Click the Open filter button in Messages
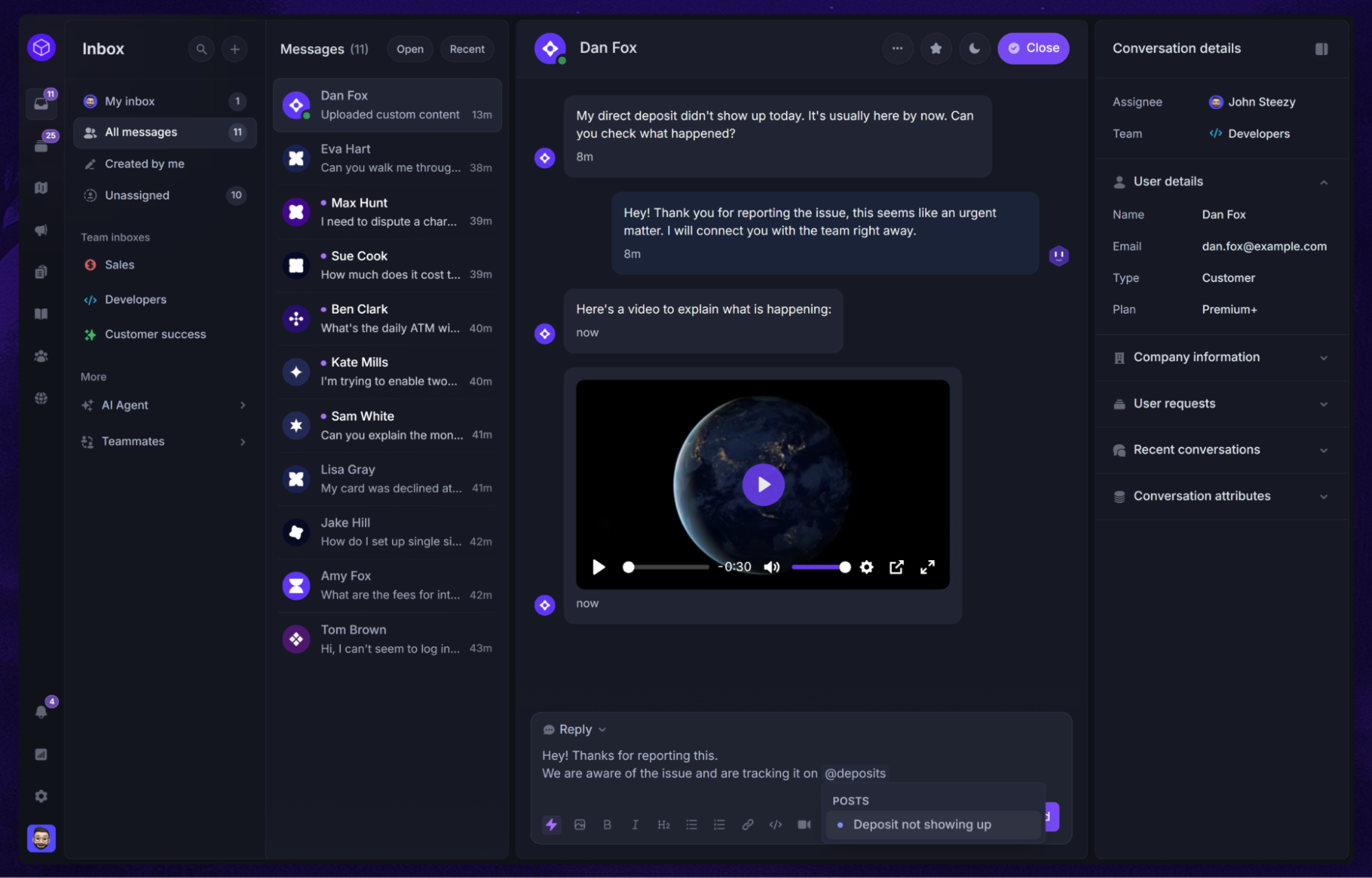The image size is (1372, 878). [x=410, y=49]
